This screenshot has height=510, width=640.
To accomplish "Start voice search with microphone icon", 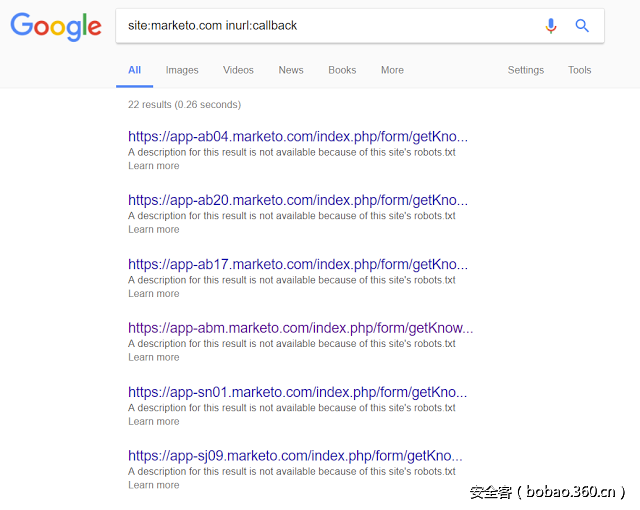I will [551, 26].
